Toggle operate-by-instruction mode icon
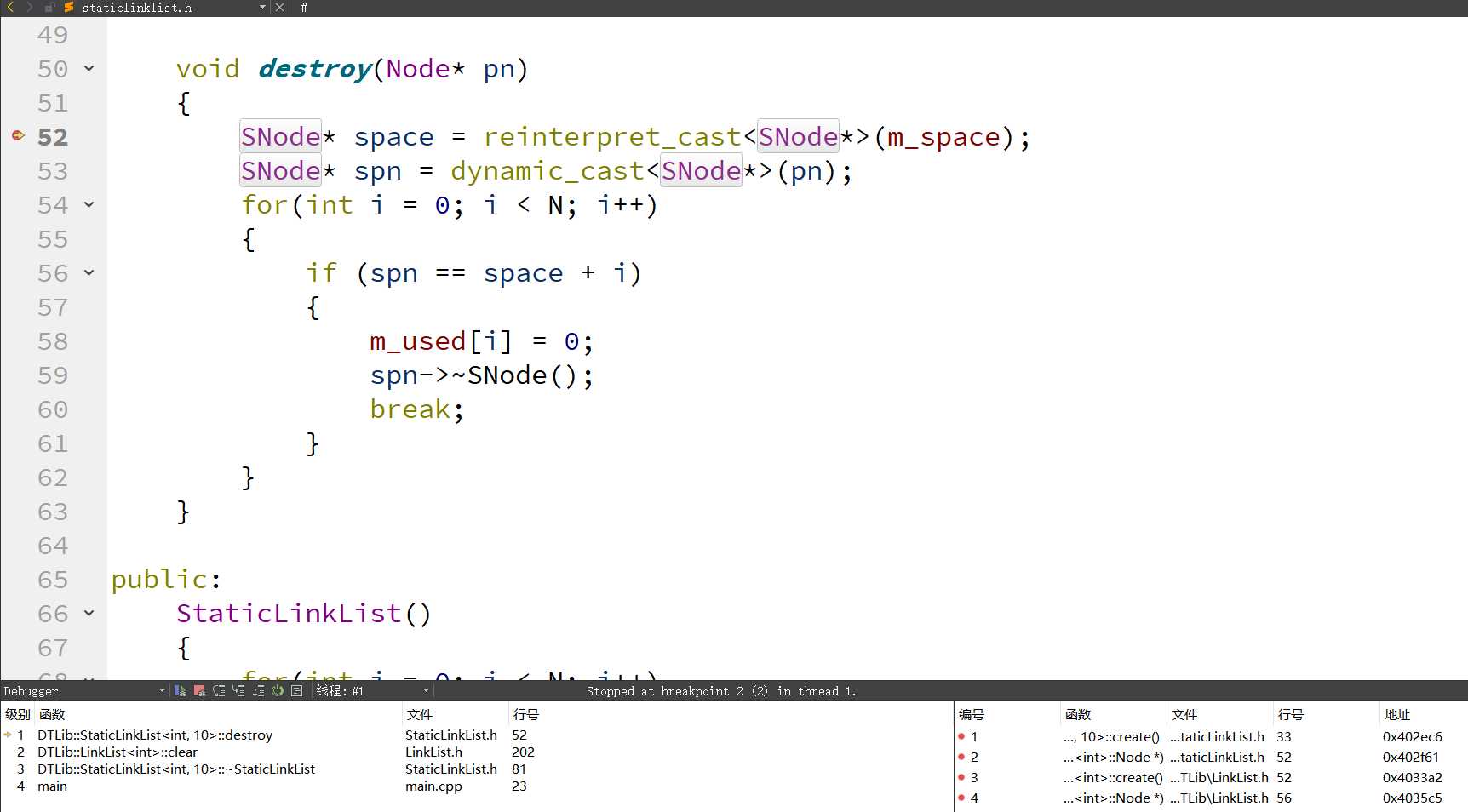1468x812 pixels. [x=297, y=690]
